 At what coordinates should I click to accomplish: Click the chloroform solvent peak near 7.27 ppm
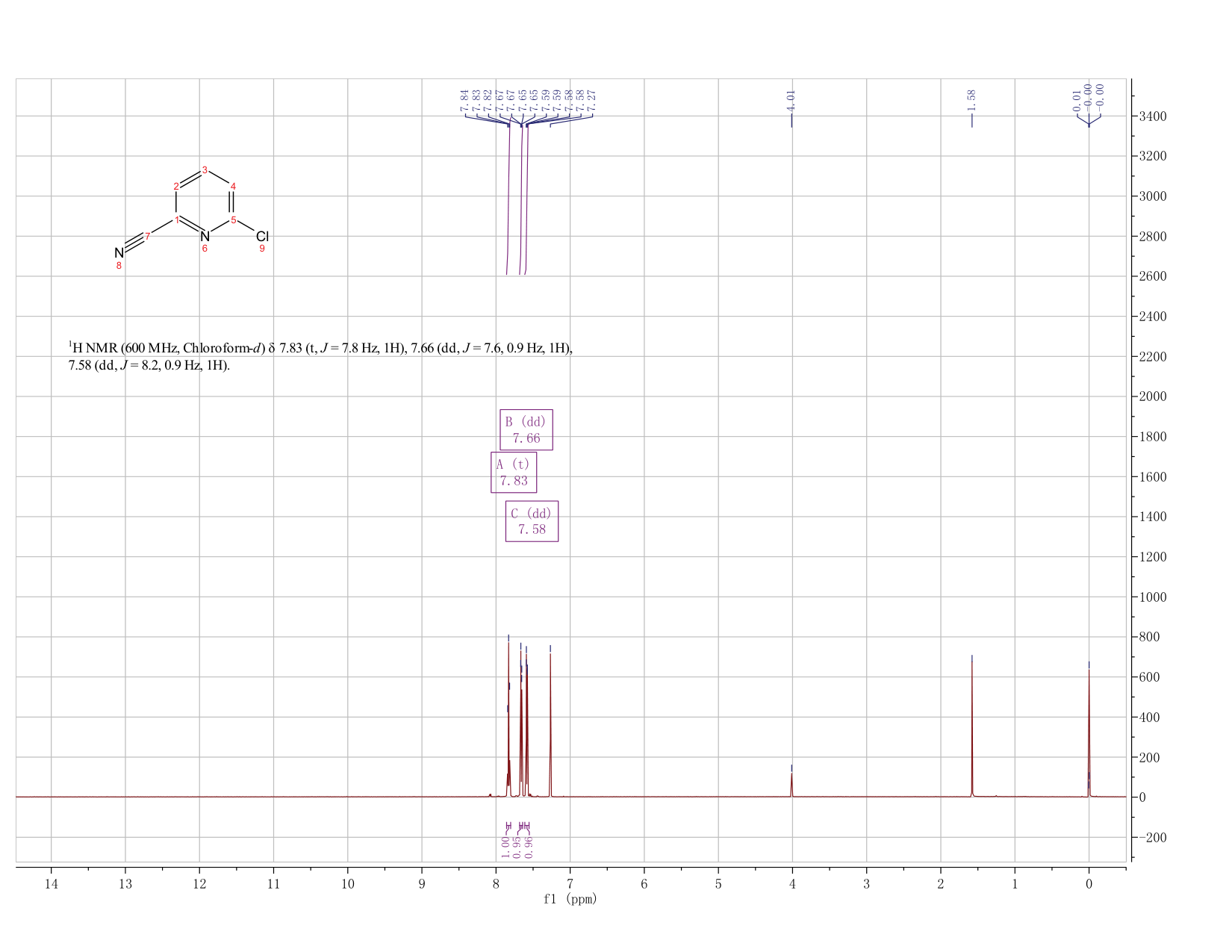point(550,724)
